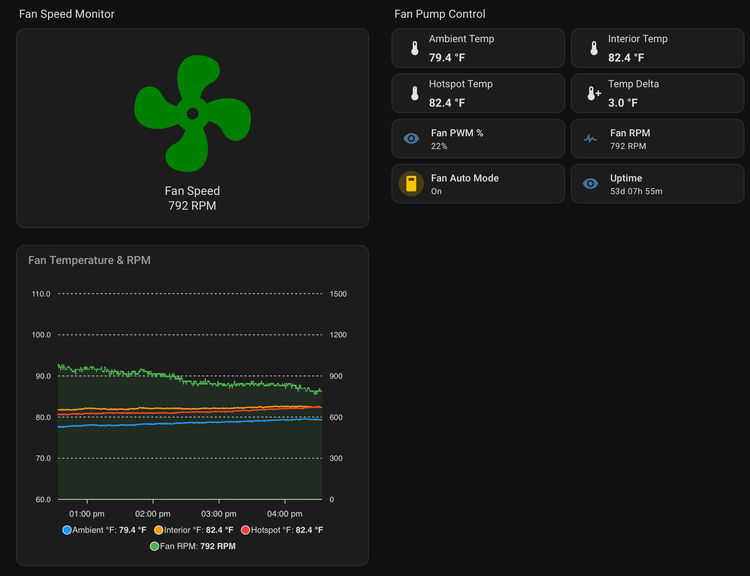Image resolution: width=750 pixels, height=576 pixels.
Task: Click the Hotspot Temp thermometer icon
Action: click(415, 93)
